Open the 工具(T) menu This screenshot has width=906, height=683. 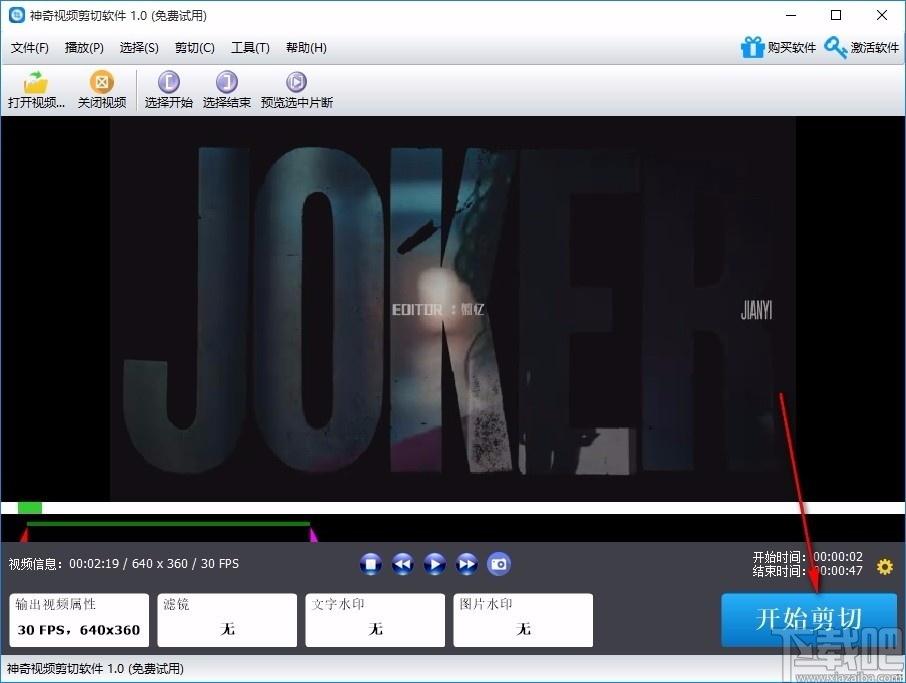pos(250,47)
